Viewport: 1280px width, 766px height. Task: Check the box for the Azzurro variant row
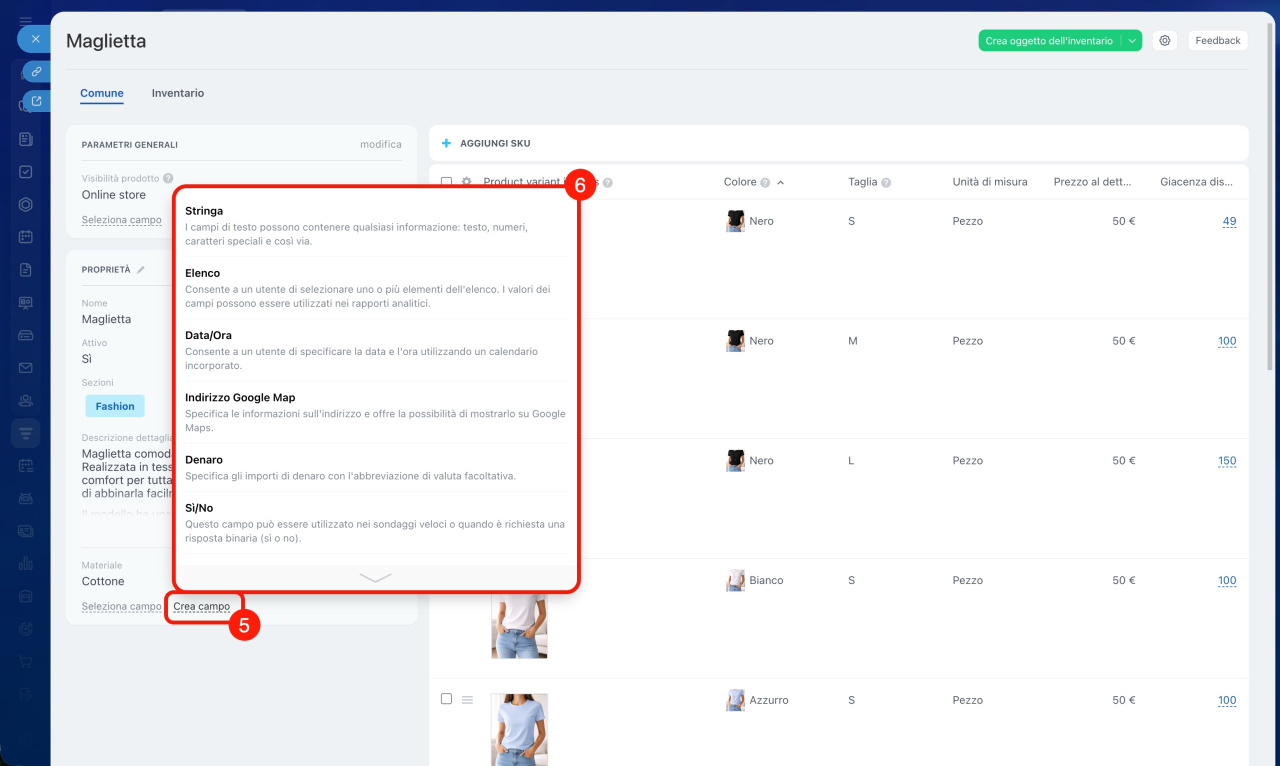click(x=446, y=699)
